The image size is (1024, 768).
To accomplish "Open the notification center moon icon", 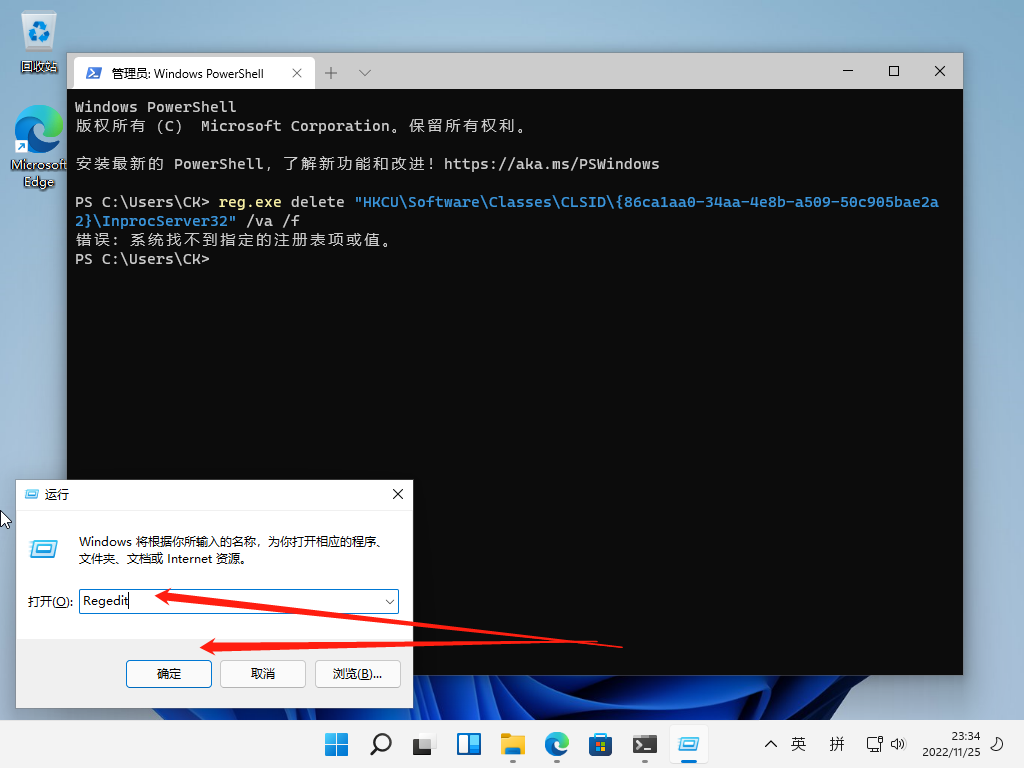I will click(x=997, y=744).
